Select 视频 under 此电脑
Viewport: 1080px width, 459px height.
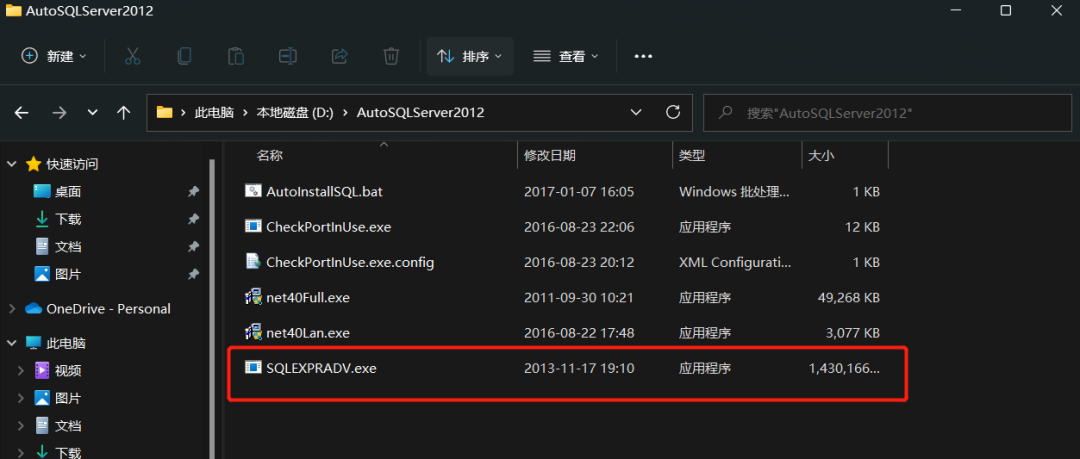tap(68, 371)
